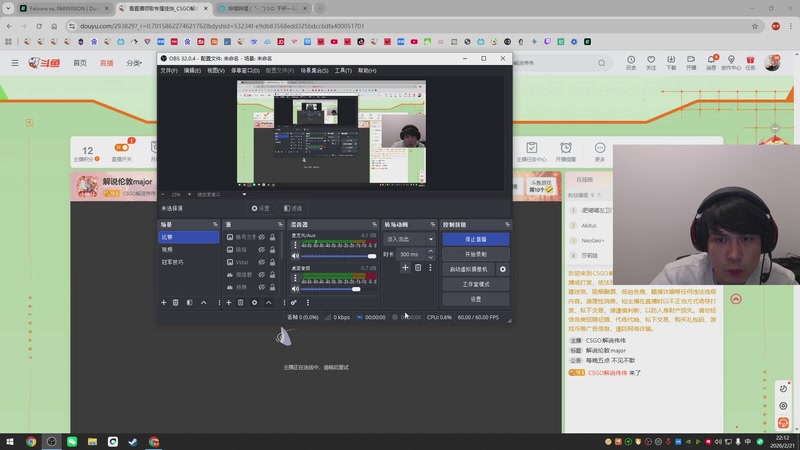Open Douyu follows (关注) heart icon
Viewport: 800px width, 450px height.
651,63
